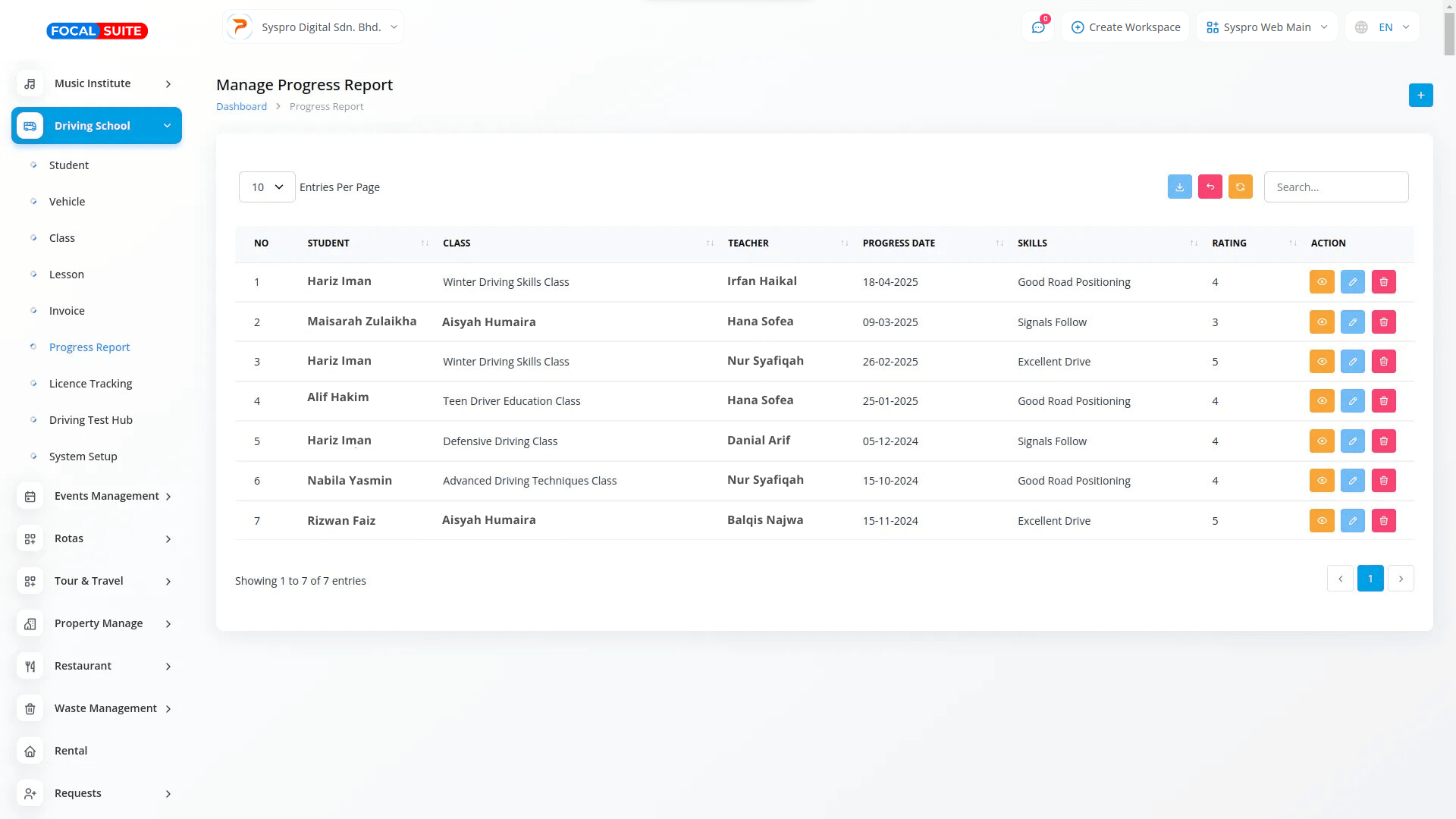
Task: Open the entries per page dropdown
Action: click(267, 187)
